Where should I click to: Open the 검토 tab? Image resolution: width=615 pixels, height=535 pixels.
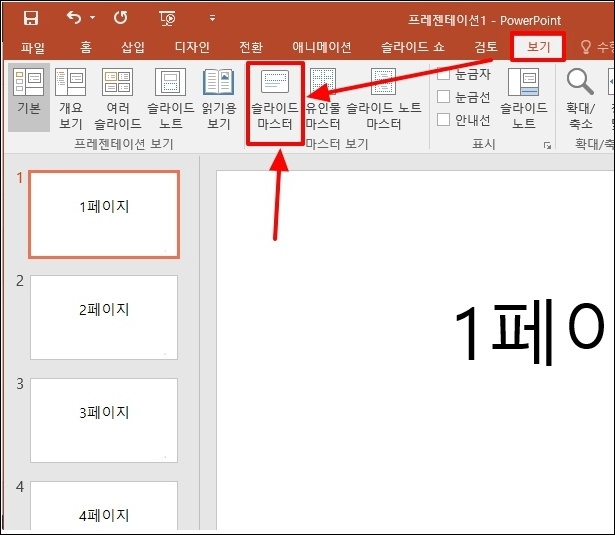[486, 47]
